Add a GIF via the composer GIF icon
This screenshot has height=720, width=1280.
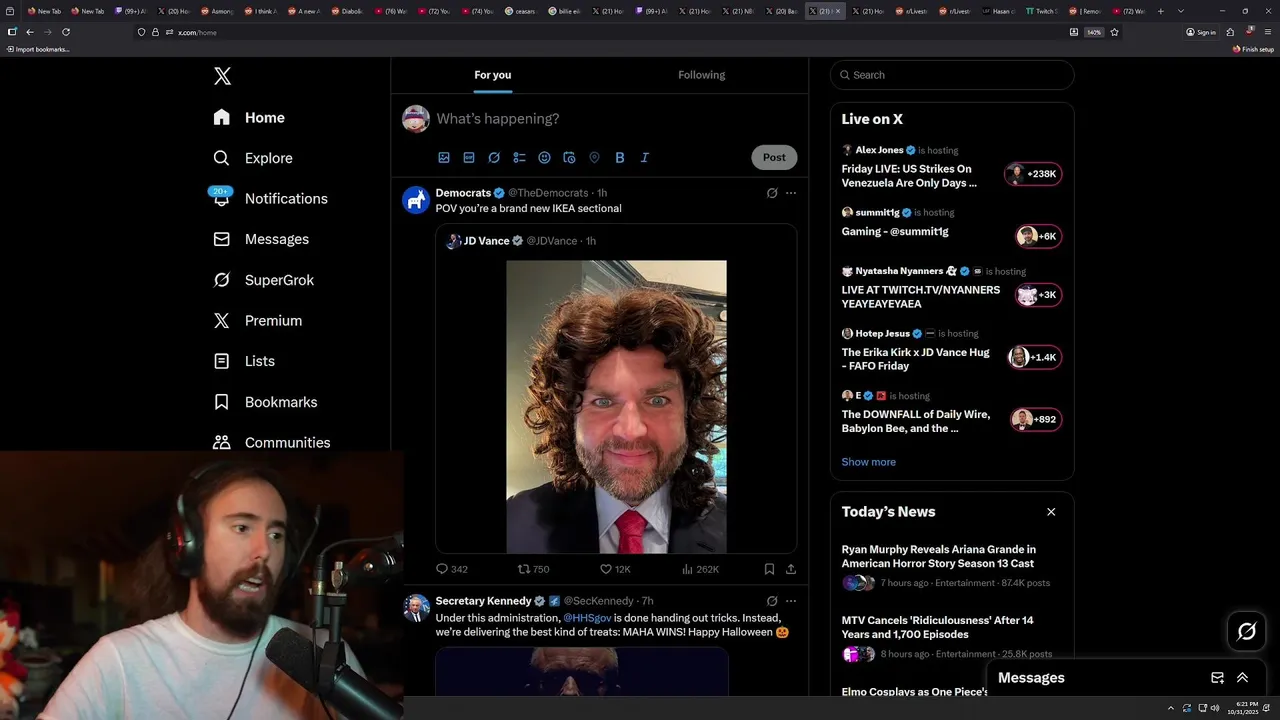point(469,157)
